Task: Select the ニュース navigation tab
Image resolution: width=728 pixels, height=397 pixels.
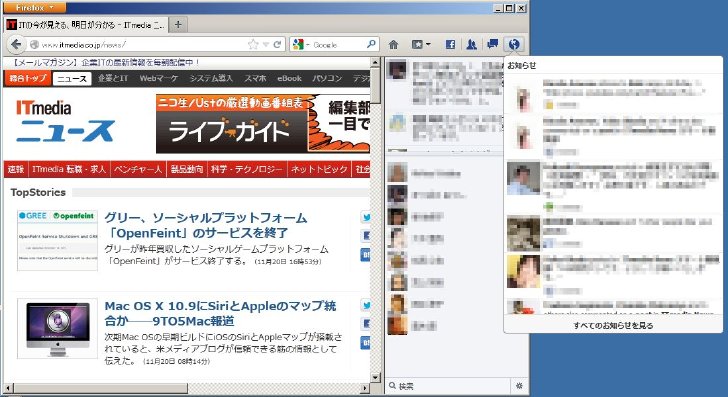Action: coord(72,79)
